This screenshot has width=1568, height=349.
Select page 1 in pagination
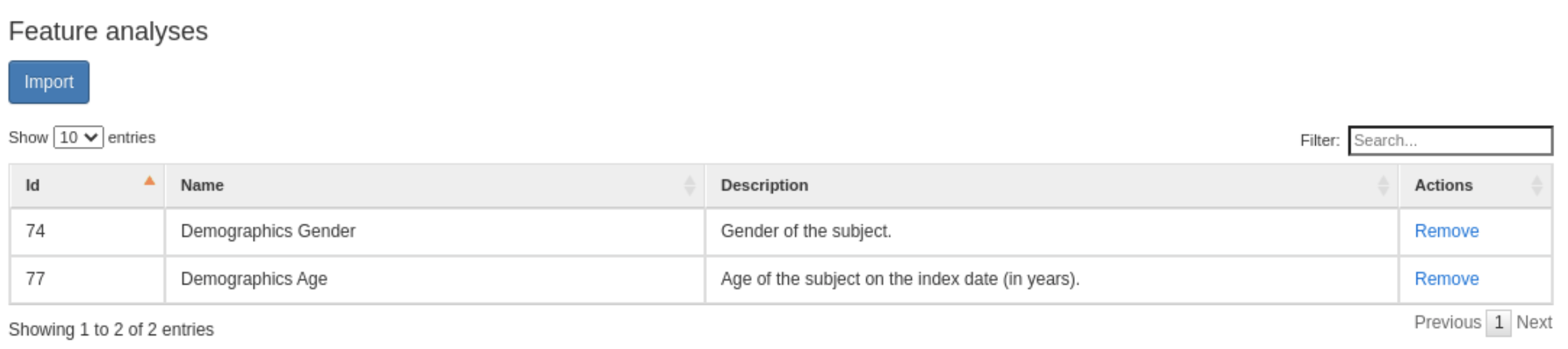(x=1498, y=323)
